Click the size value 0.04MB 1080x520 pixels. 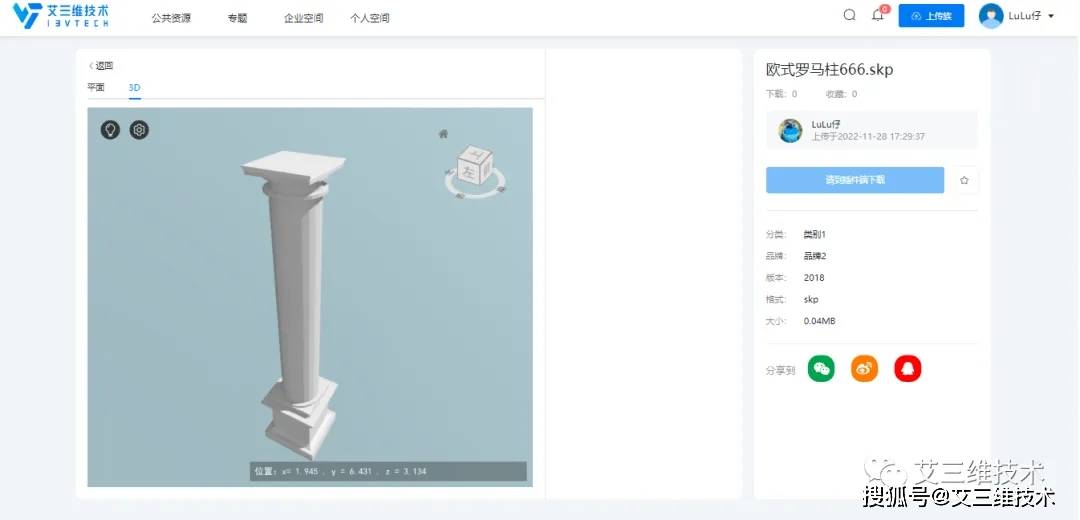tap(819, 321)
